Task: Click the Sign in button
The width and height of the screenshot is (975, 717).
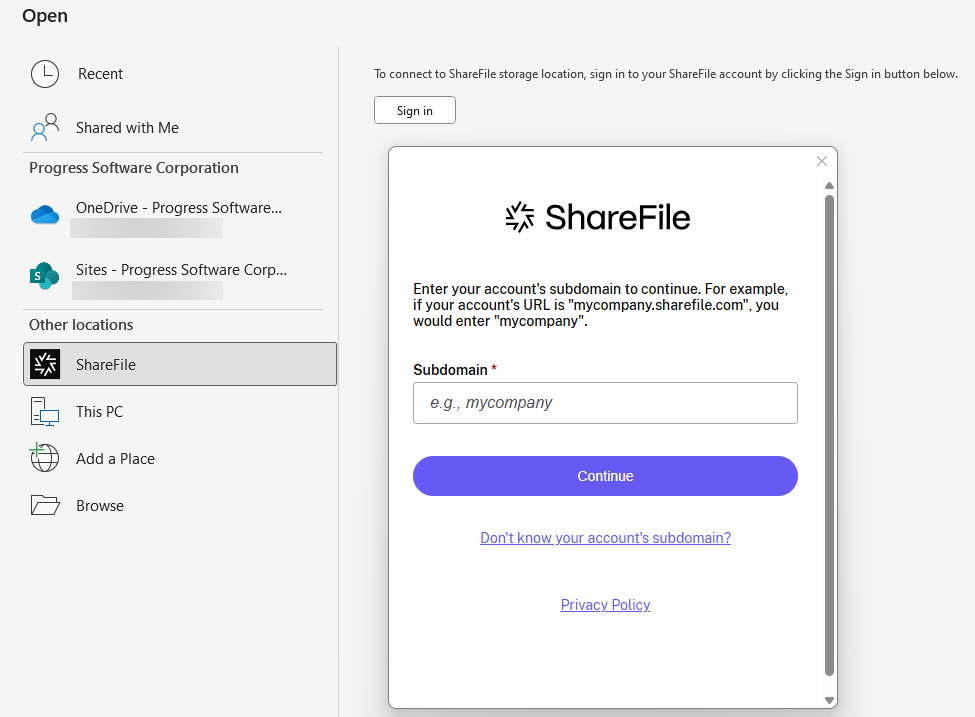Action: (x=415, y=110)
